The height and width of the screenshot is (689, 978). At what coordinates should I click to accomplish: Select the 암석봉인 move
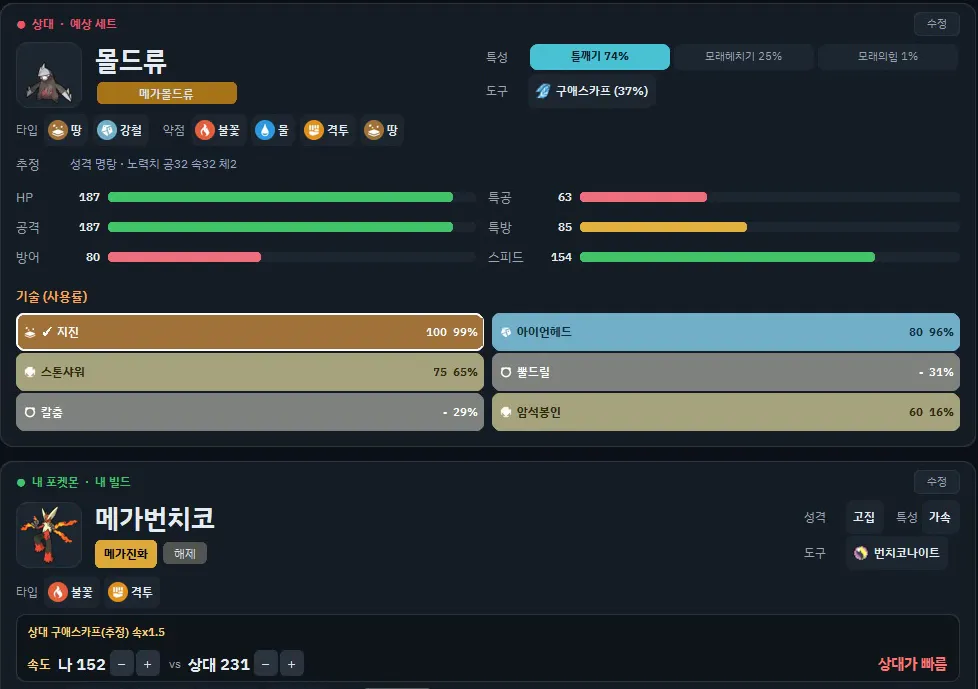click(725, 412)
